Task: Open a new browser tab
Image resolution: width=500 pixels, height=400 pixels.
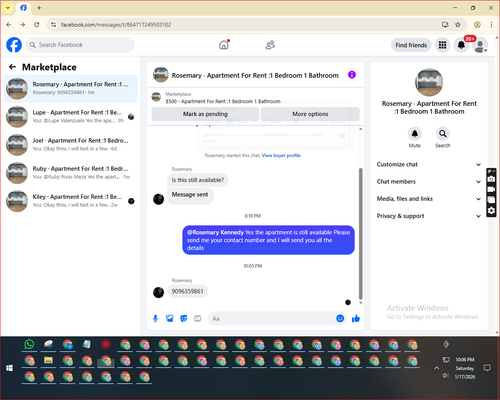Action: [39, 8]
